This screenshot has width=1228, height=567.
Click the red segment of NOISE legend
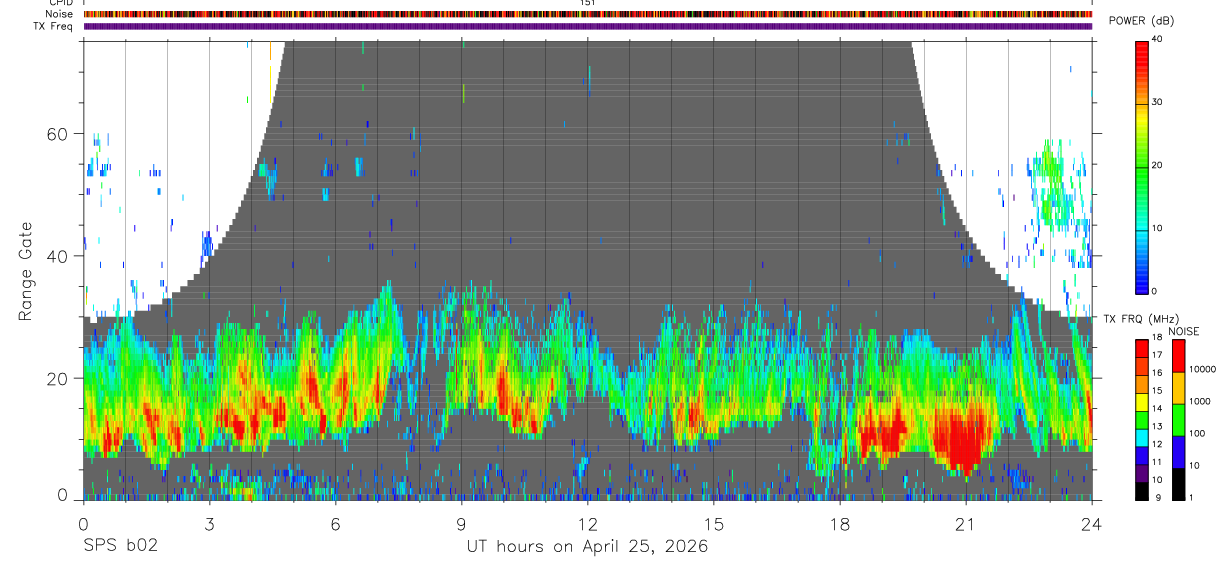1180,356
